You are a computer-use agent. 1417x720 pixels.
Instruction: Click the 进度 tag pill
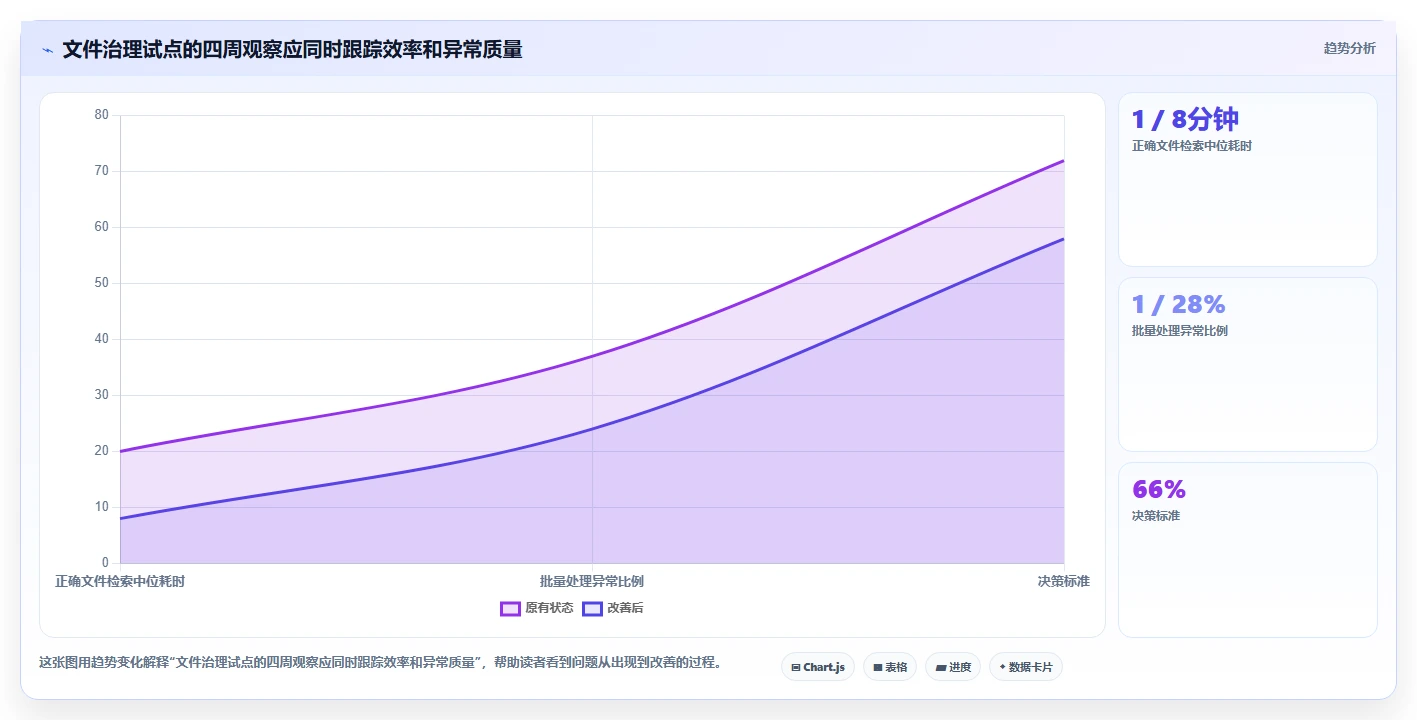coord(952,667)
